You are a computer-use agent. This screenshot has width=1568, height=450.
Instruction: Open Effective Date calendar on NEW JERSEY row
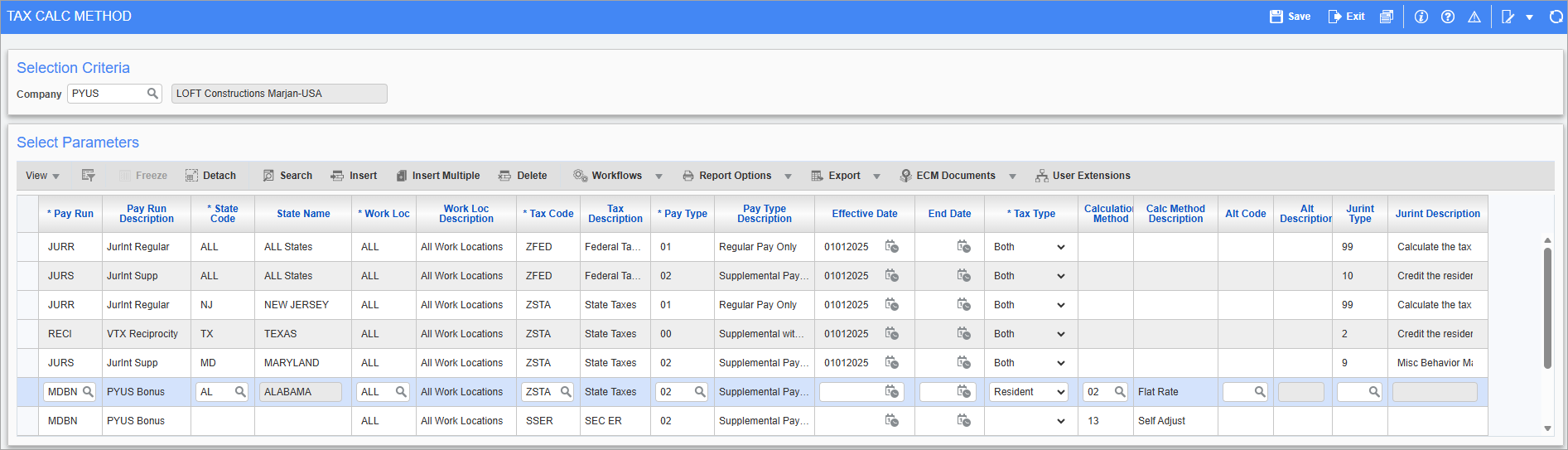click(x=892, y=305)
